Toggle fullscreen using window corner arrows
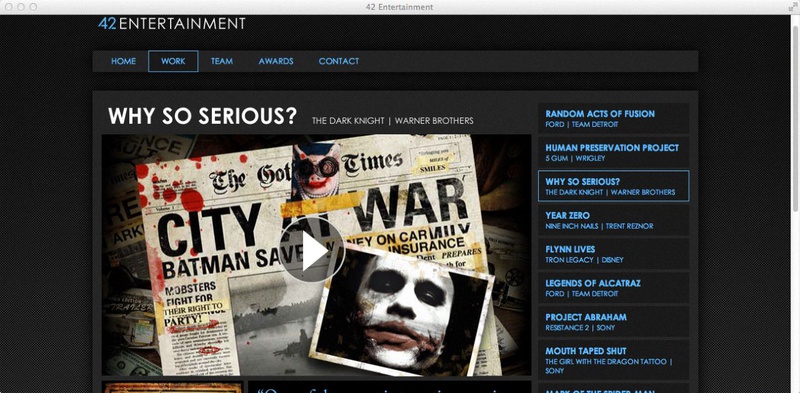 tap(792, 7)
